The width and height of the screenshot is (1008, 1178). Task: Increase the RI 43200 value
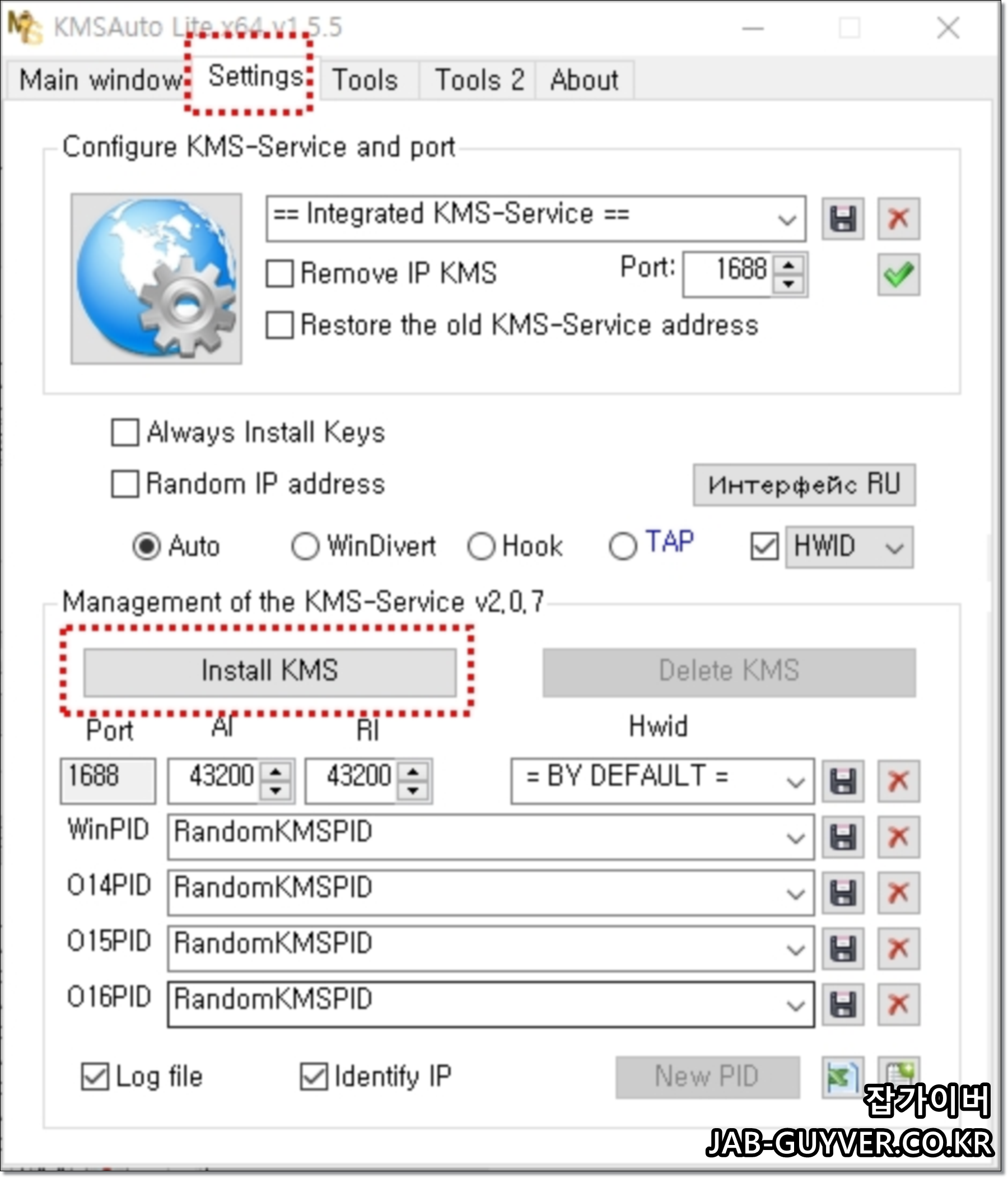coord(413,772)
